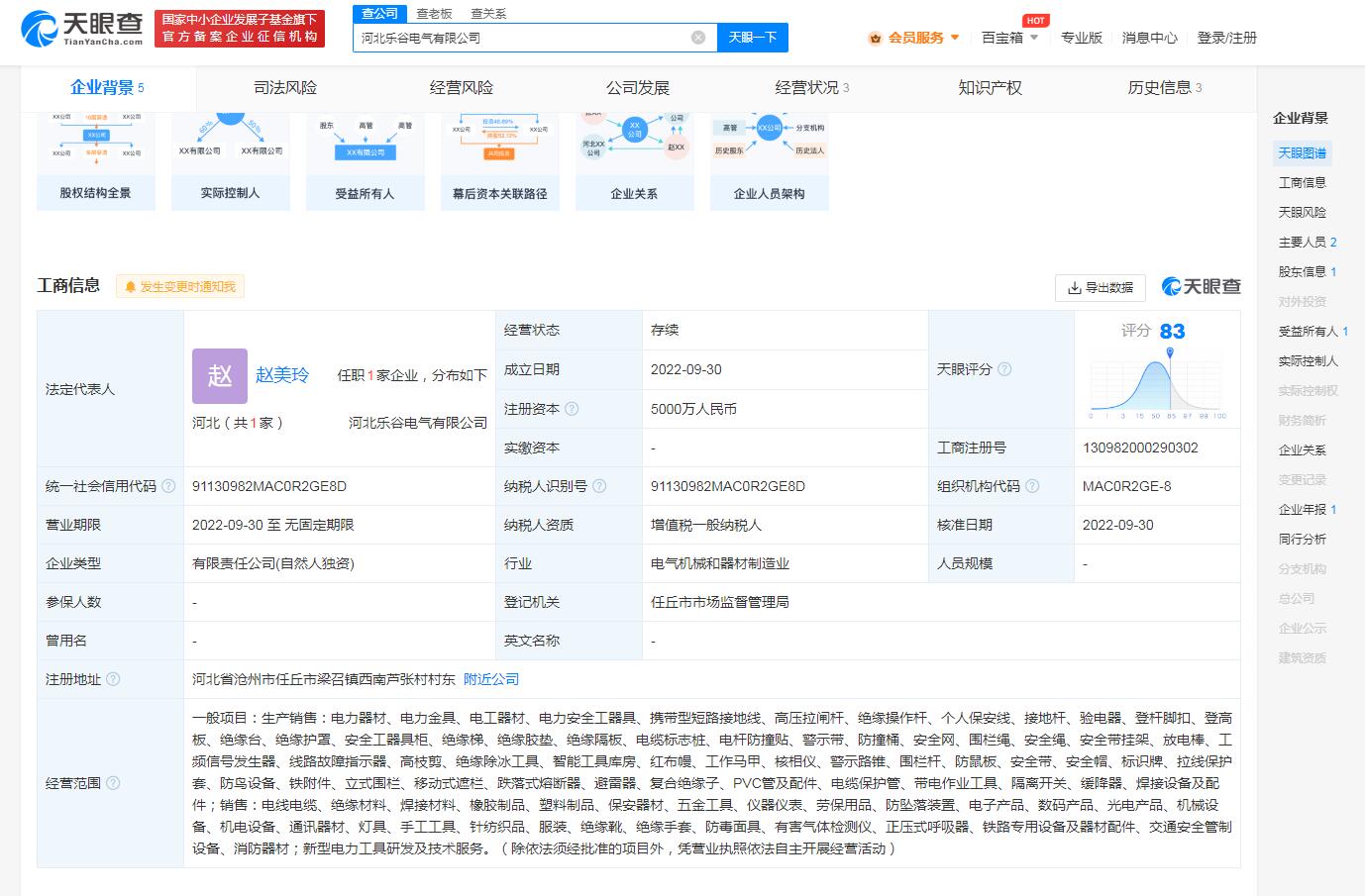
Task: Switch to the 查关系 search tab
Action: pos(488,14)
